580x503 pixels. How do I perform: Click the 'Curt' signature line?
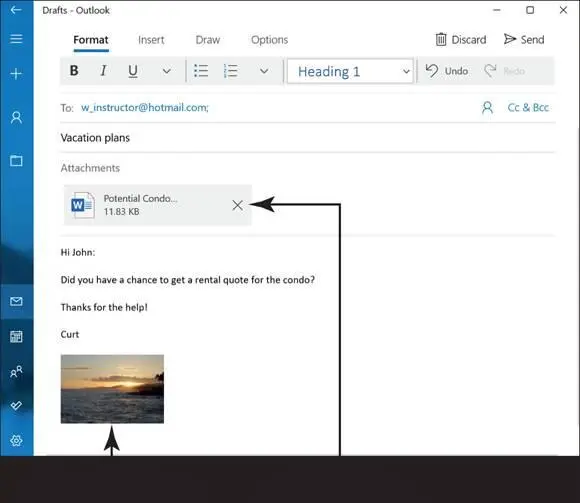pos(70,334)
